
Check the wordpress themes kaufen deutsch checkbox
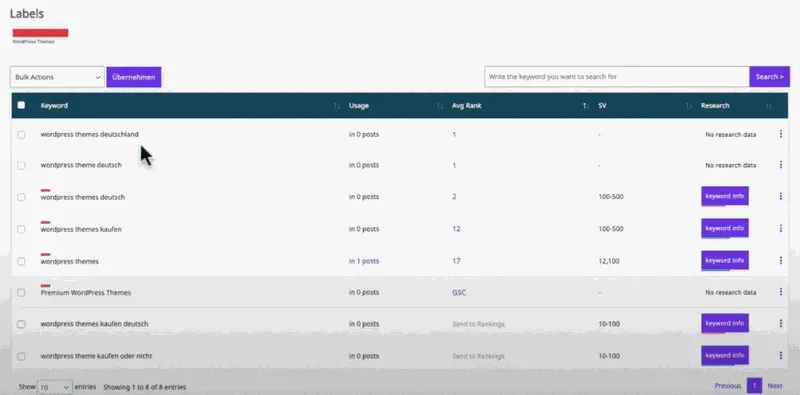point(21,324)
